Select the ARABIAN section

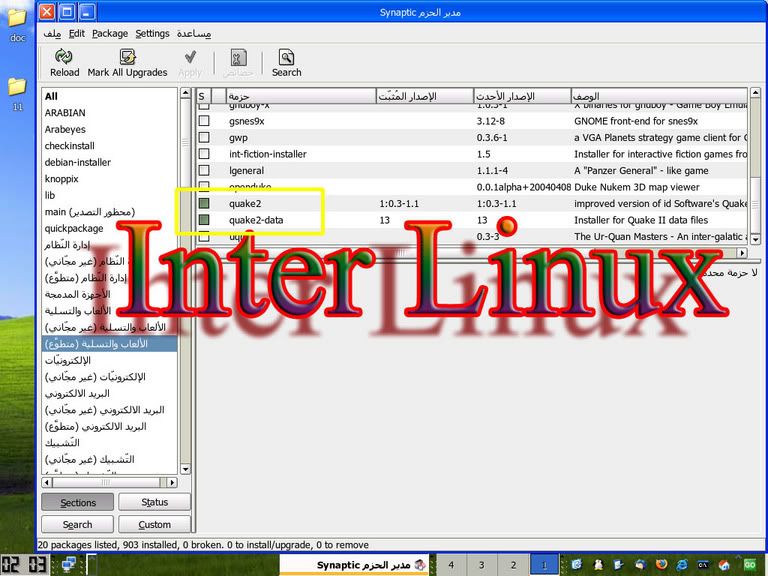click(65, 113)
